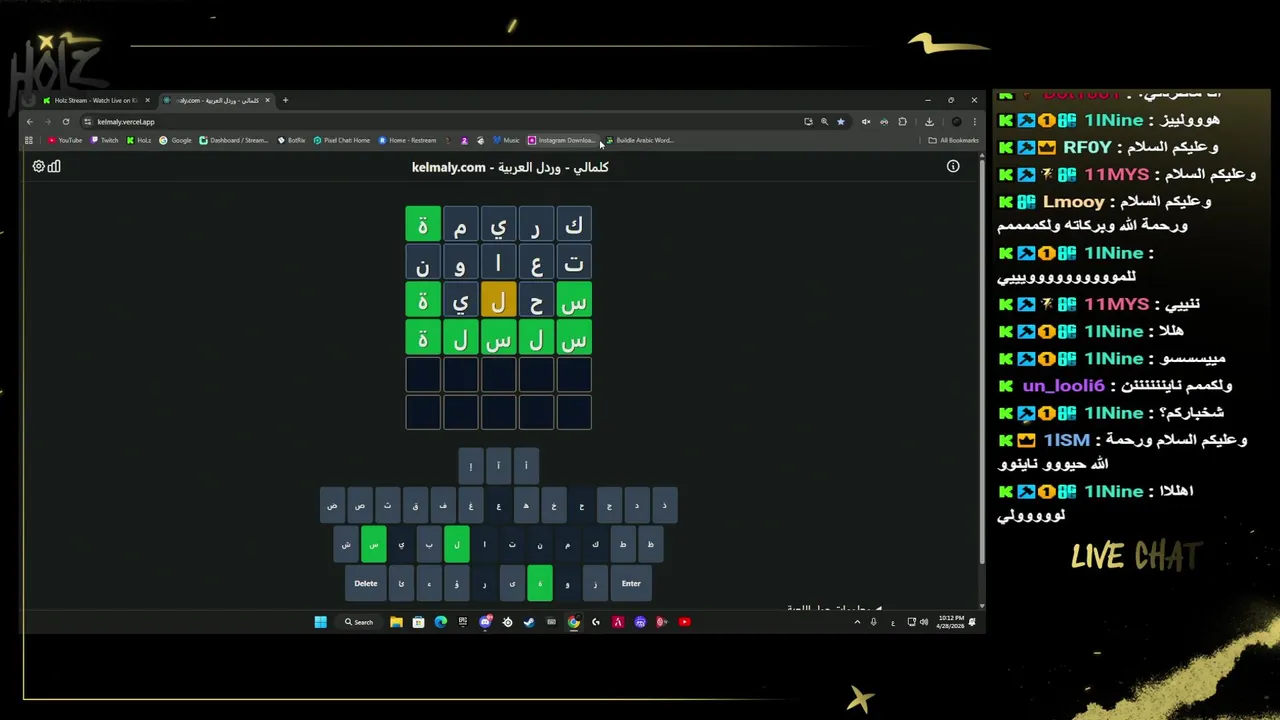This screenshot has width=1280, height=720.
Task: Tap the green س keyboard key
Action: [x=373, y=544]
